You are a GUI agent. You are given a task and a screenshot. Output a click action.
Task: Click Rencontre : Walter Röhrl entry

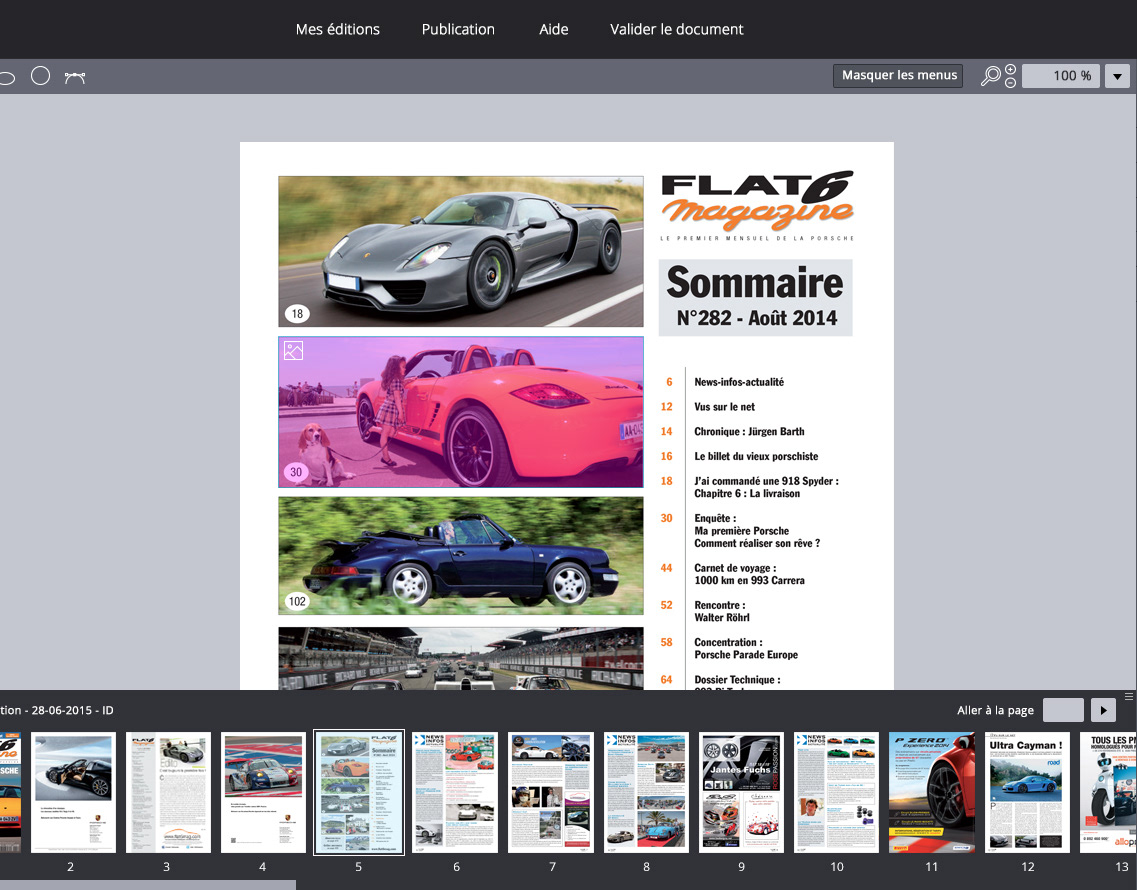point(722,611)
